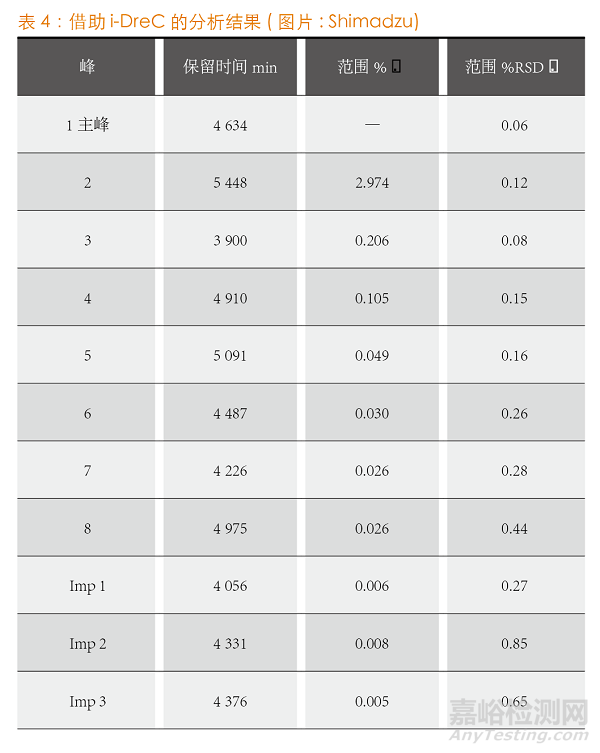Screen dimensions: 600x753
Task: Click the small icon beside 范围 % header
Action: (x=396, y=67)
